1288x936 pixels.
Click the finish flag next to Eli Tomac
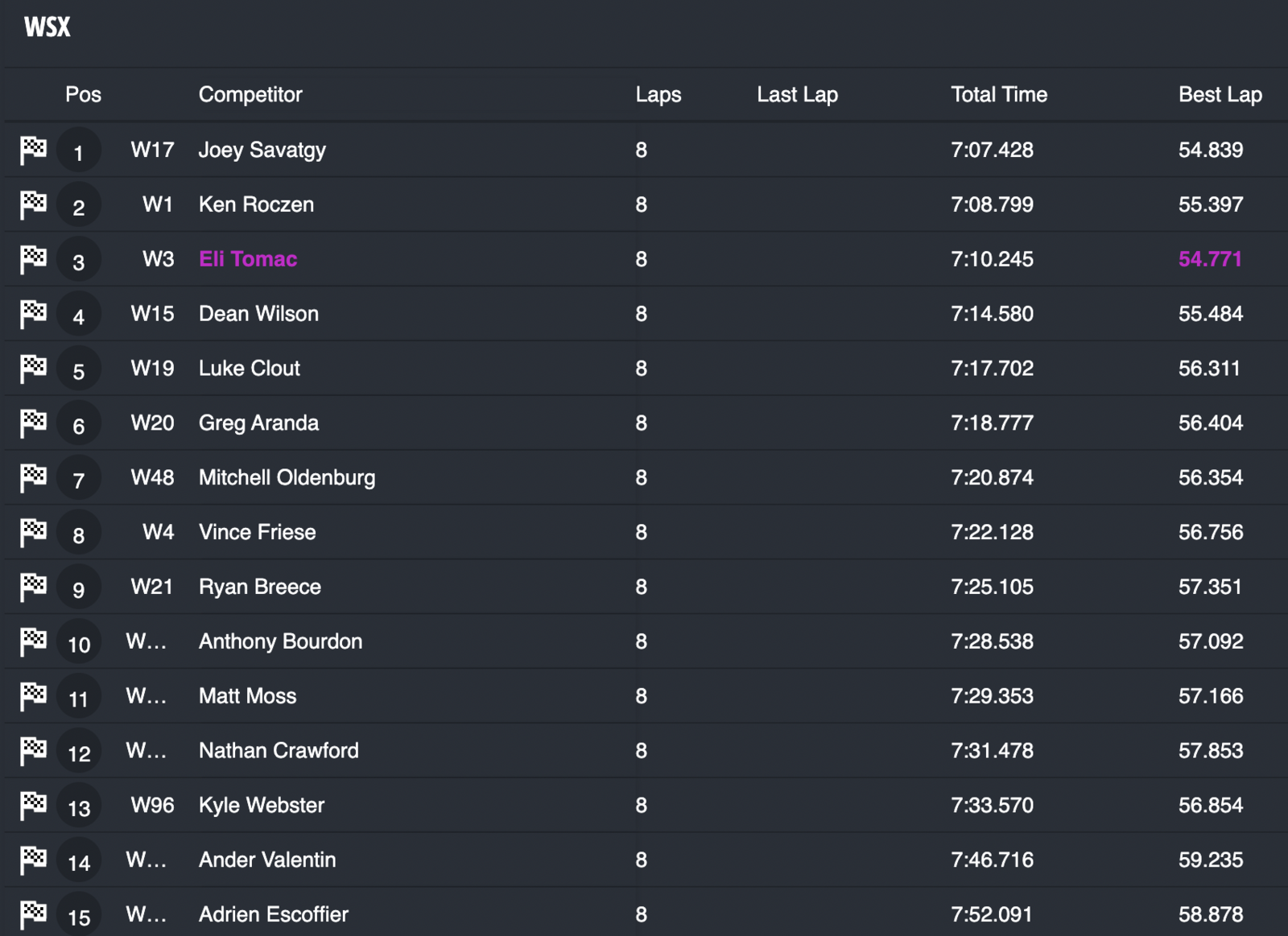(x=33, y=259)
